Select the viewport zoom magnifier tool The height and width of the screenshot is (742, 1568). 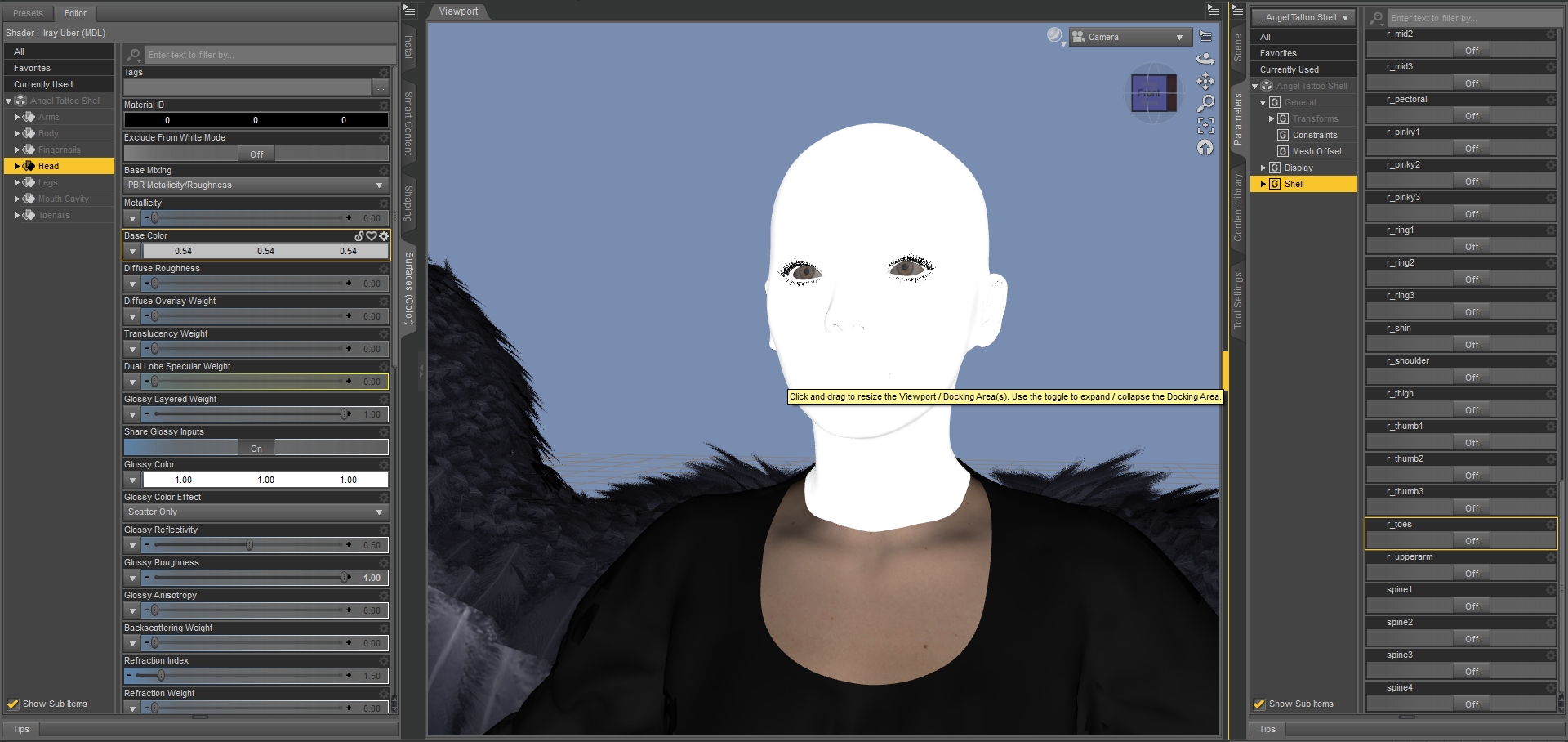(1205, 103)
